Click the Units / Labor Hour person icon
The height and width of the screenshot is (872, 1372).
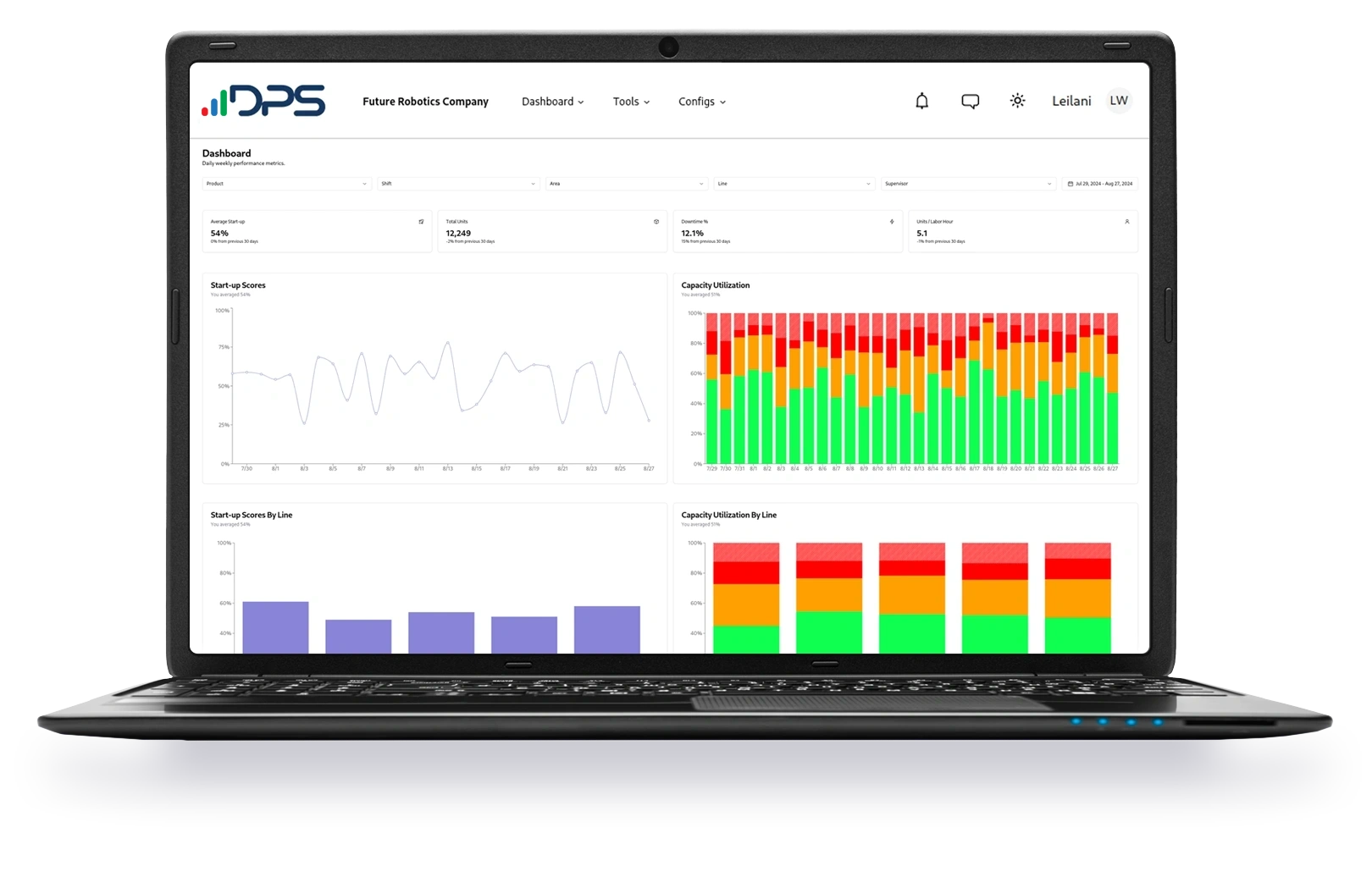pos(1126,222)
